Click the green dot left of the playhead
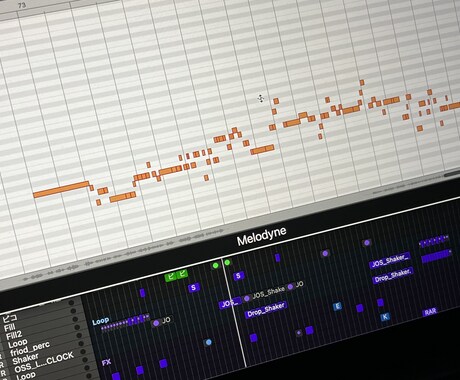 point(215,266)
